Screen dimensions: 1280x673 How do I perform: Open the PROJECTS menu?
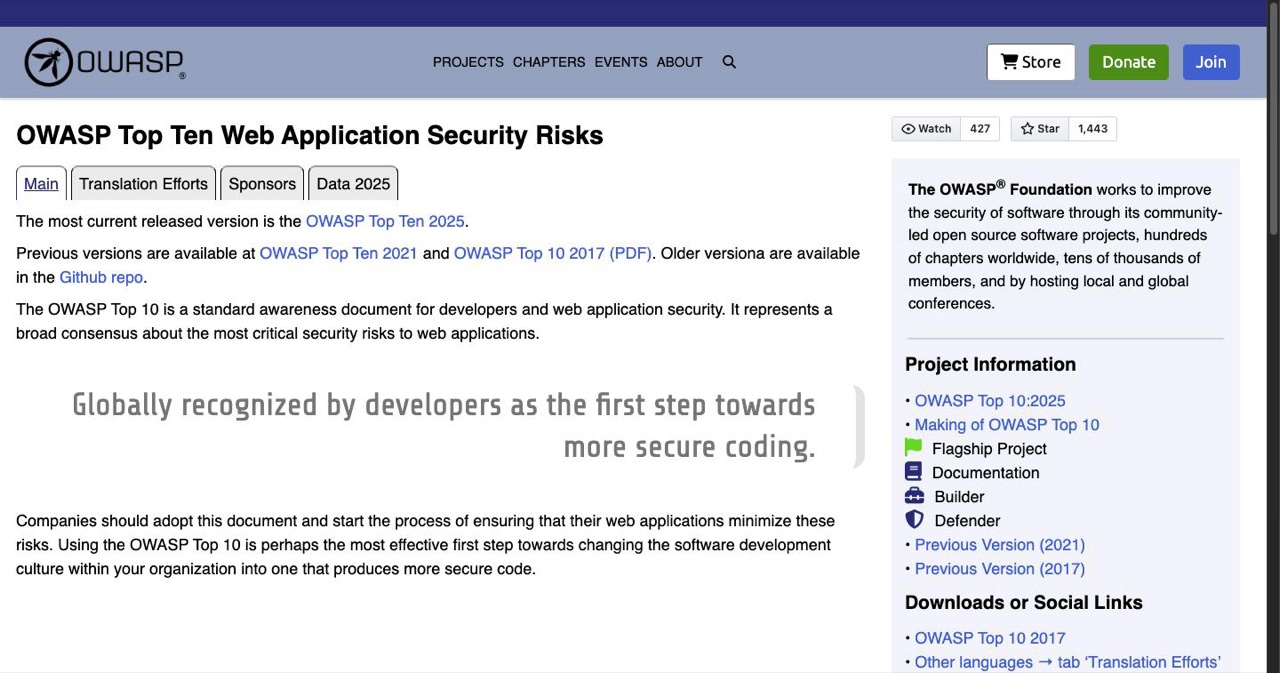[x=468, y=62]
